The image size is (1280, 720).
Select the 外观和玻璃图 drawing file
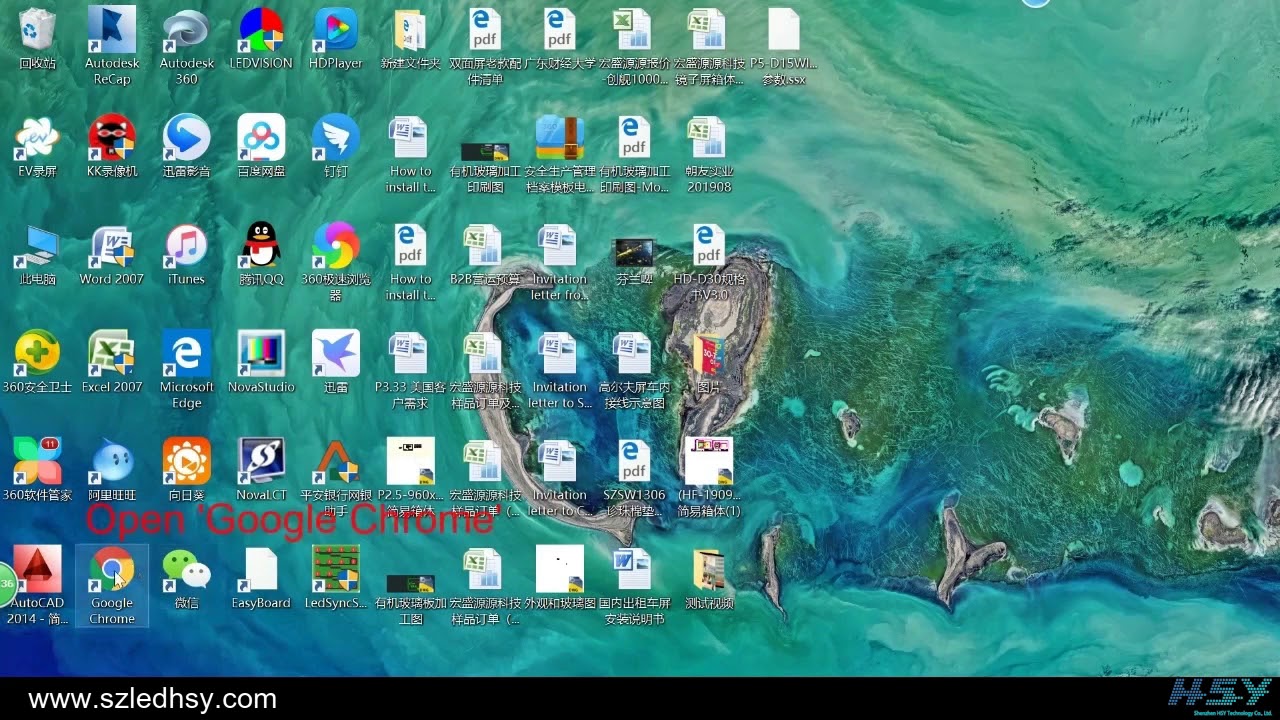click(x=560, y=580)
